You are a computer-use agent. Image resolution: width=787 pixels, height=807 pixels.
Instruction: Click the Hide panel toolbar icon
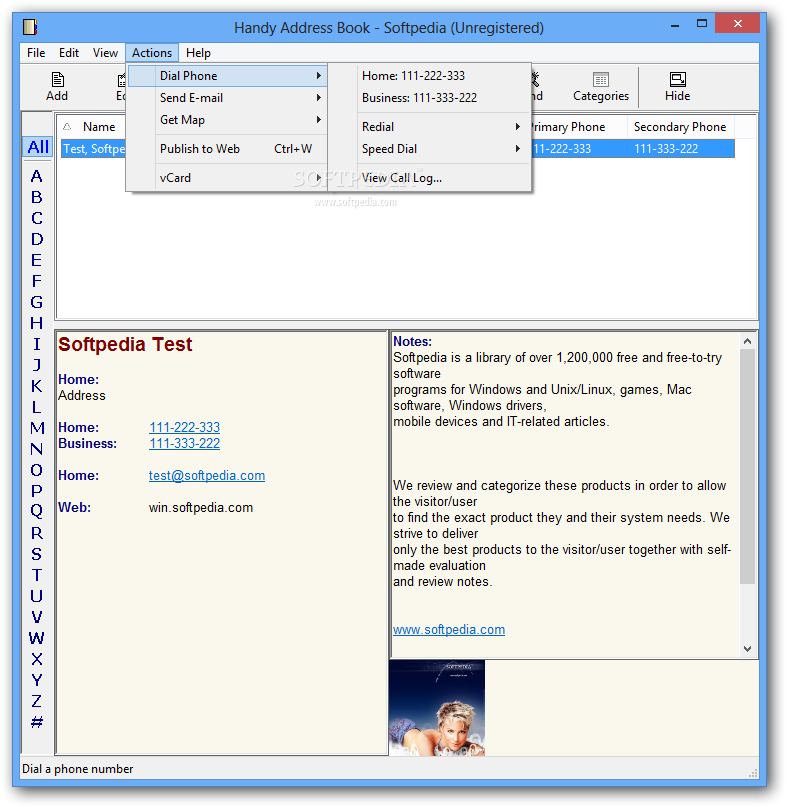677,86
